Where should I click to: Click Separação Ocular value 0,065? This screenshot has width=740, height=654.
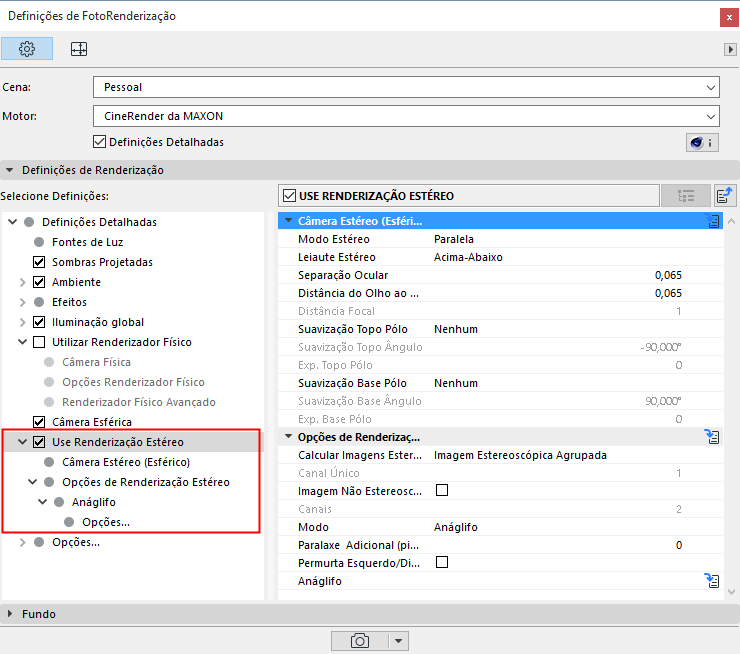pyautogui.click(x=668, y=275)
